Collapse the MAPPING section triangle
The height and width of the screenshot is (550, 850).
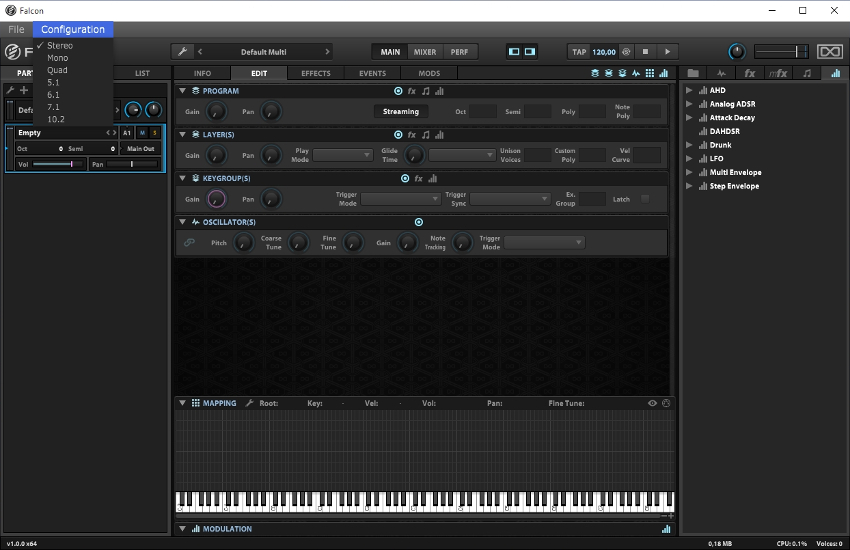[x=183, y=403]
